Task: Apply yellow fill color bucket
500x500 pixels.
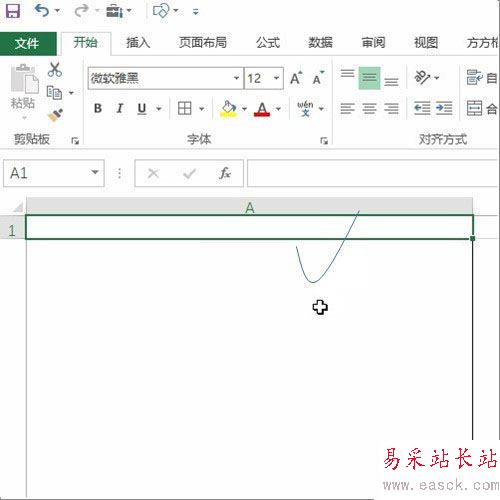Action: click(228, 109)
